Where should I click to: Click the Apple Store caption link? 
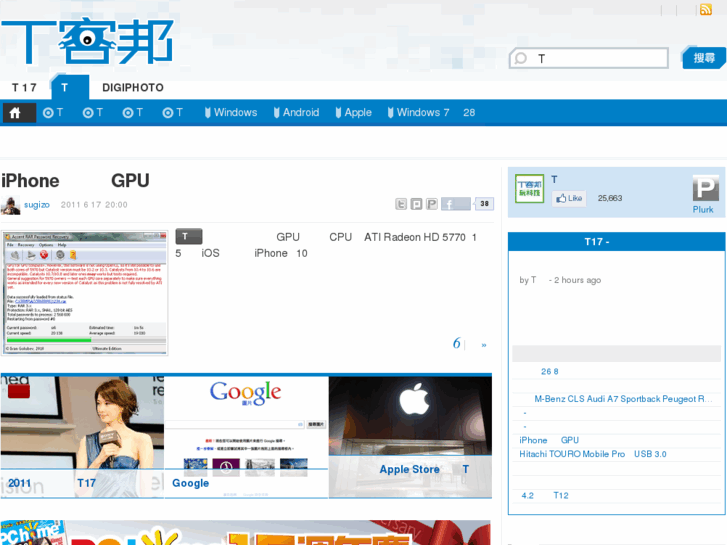(x=424, y=469)
